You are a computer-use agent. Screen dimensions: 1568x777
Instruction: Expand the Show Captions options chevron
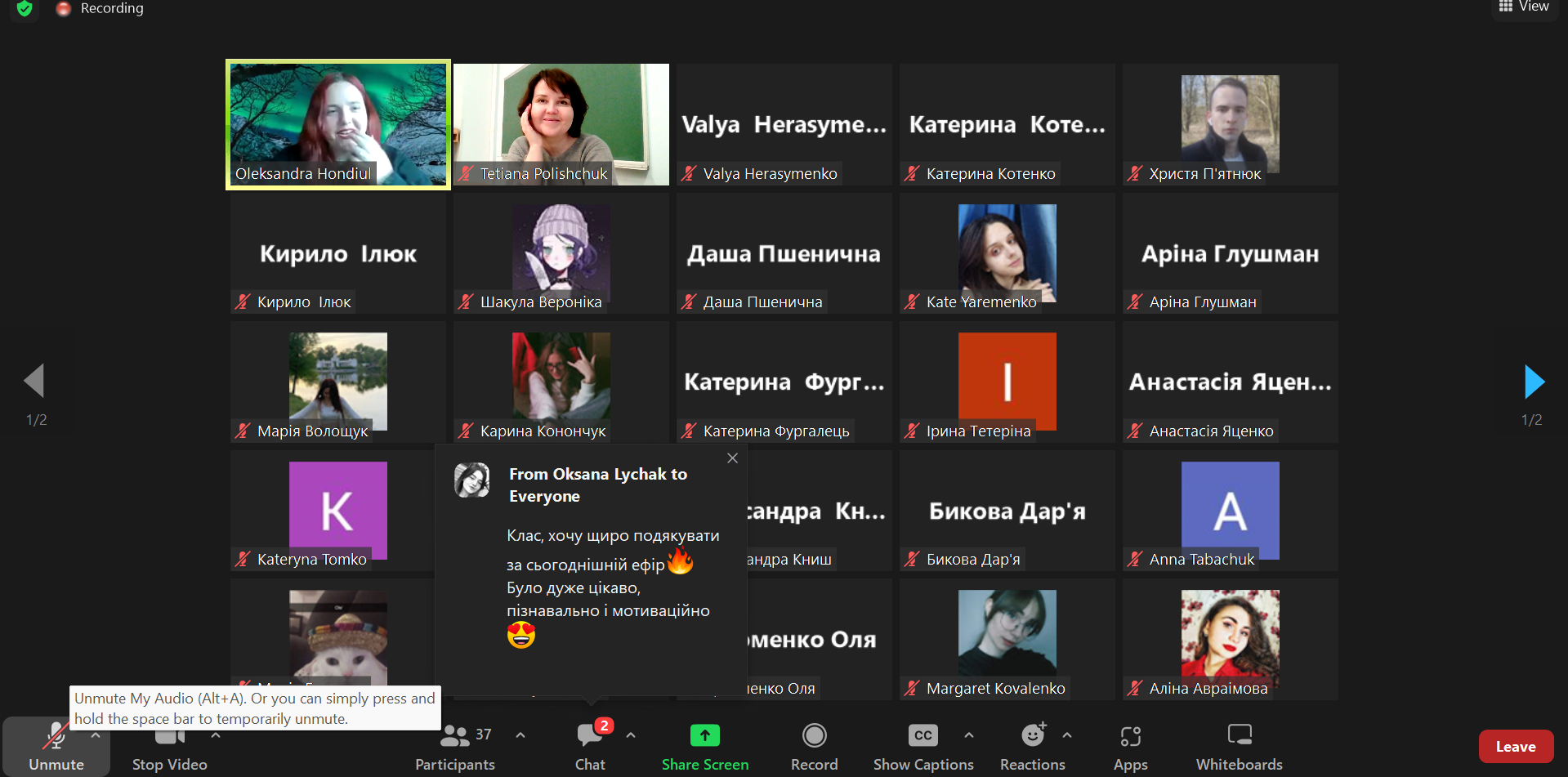(969, 735)
